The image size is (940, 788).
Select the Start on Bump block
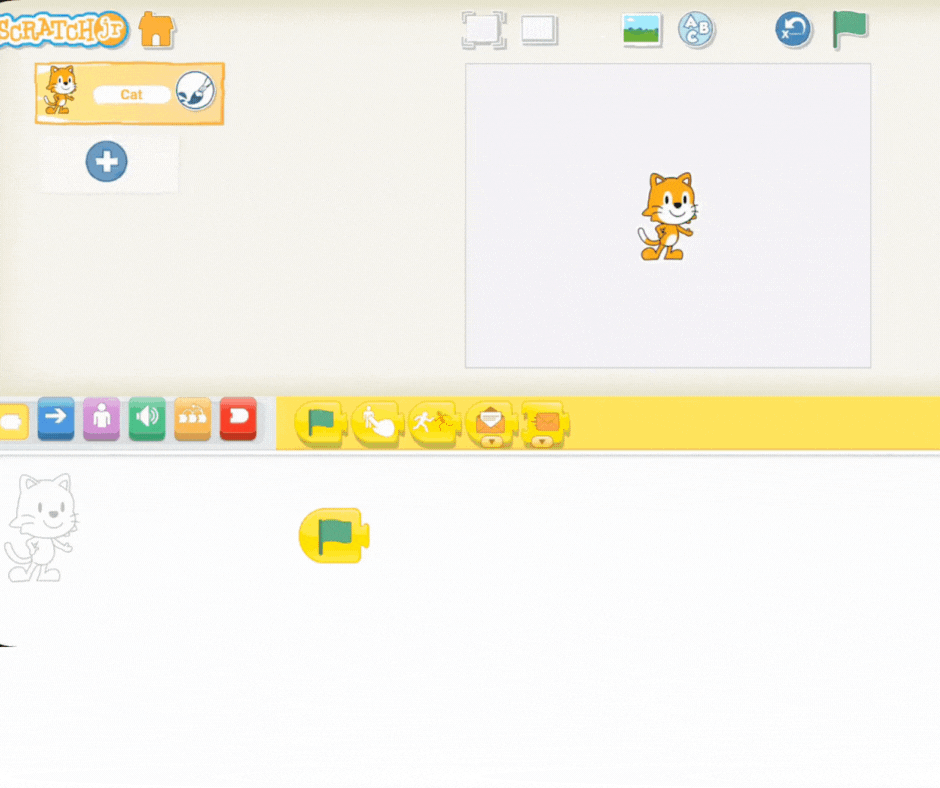point(433,424)
